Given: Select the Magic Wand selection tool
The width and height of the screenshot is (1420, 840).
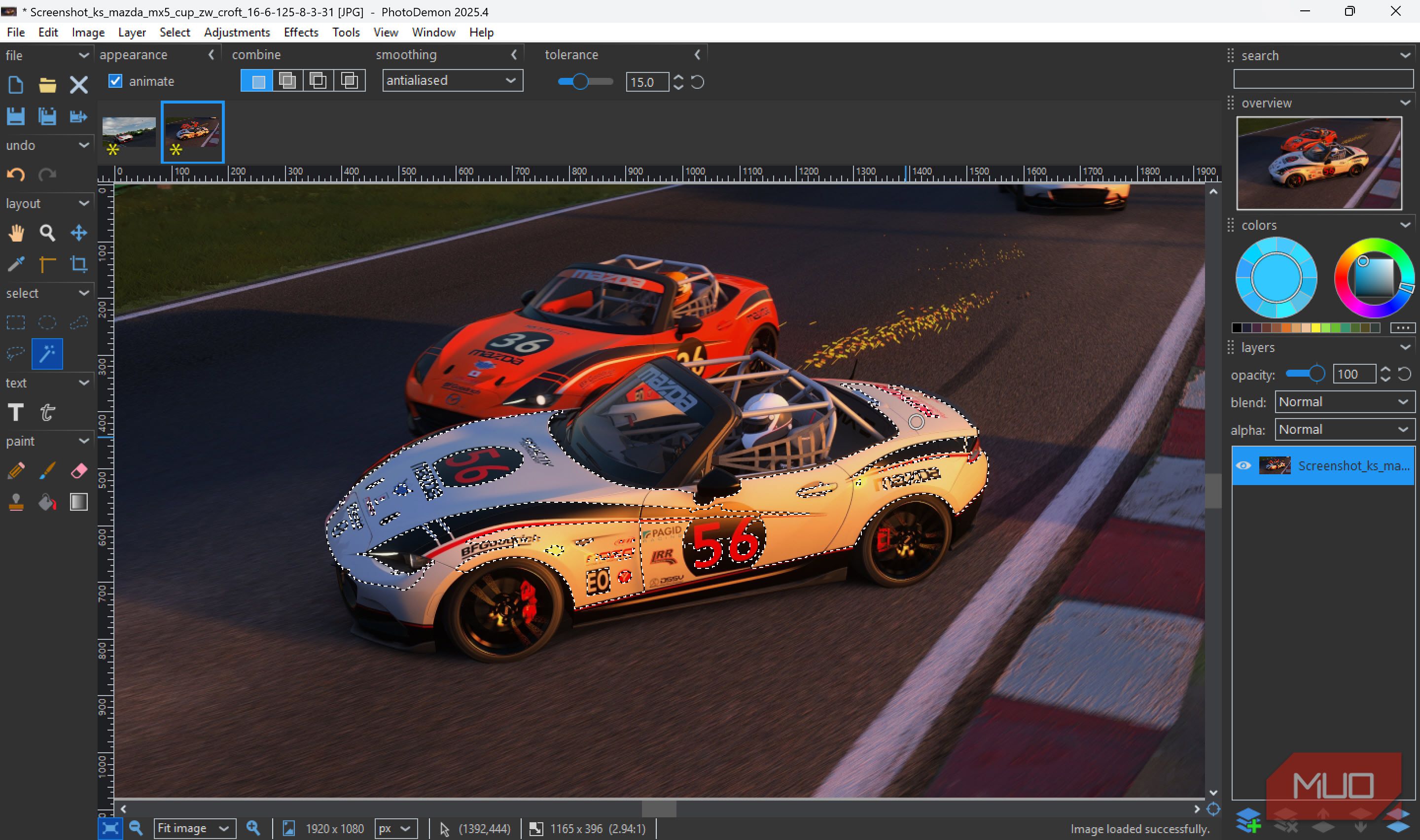Looking at the screenshot, I should point(47,353).
